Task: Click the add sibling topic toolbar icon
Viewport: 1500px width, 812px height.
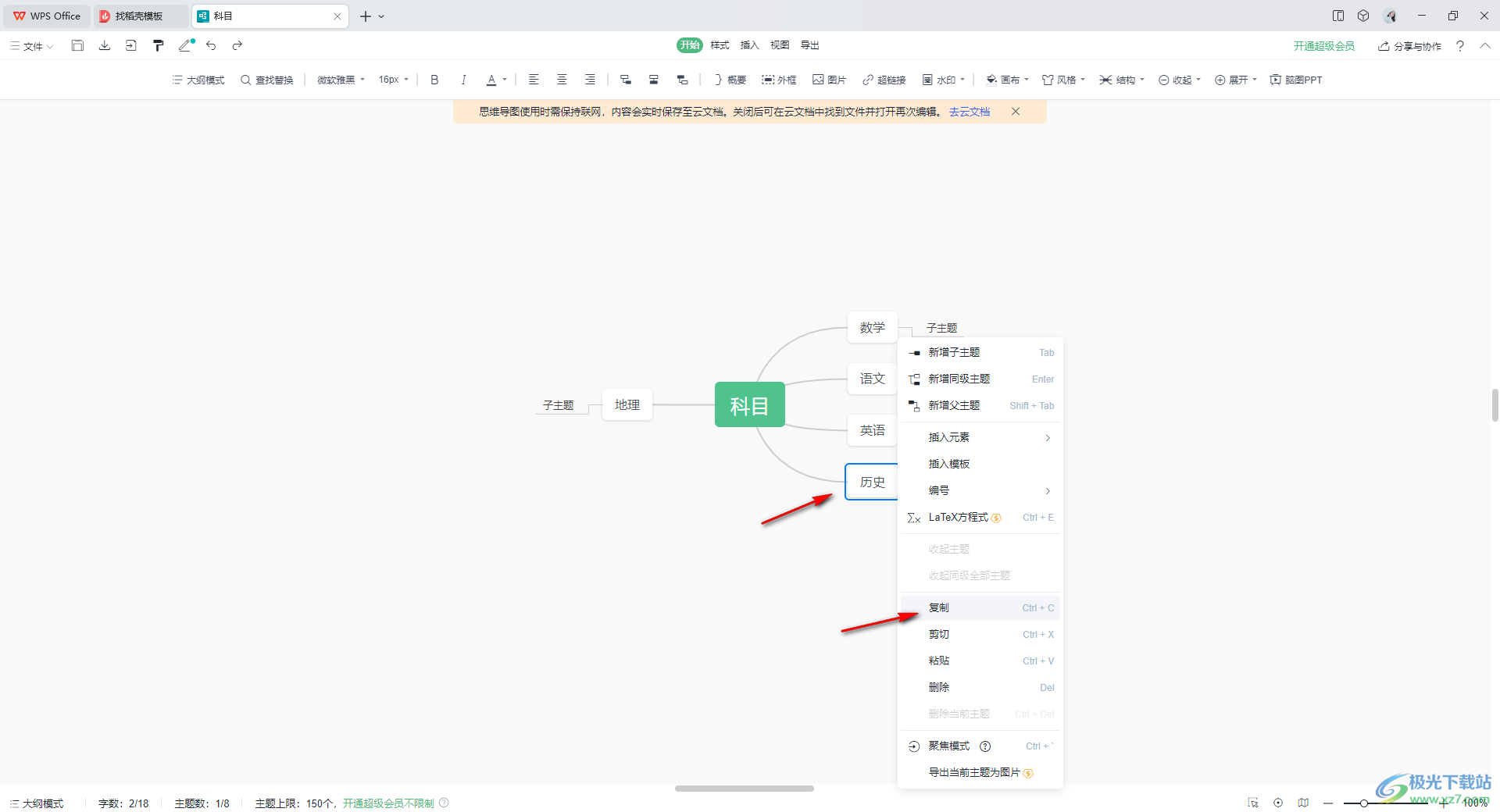Action: (x=654, y=80)
